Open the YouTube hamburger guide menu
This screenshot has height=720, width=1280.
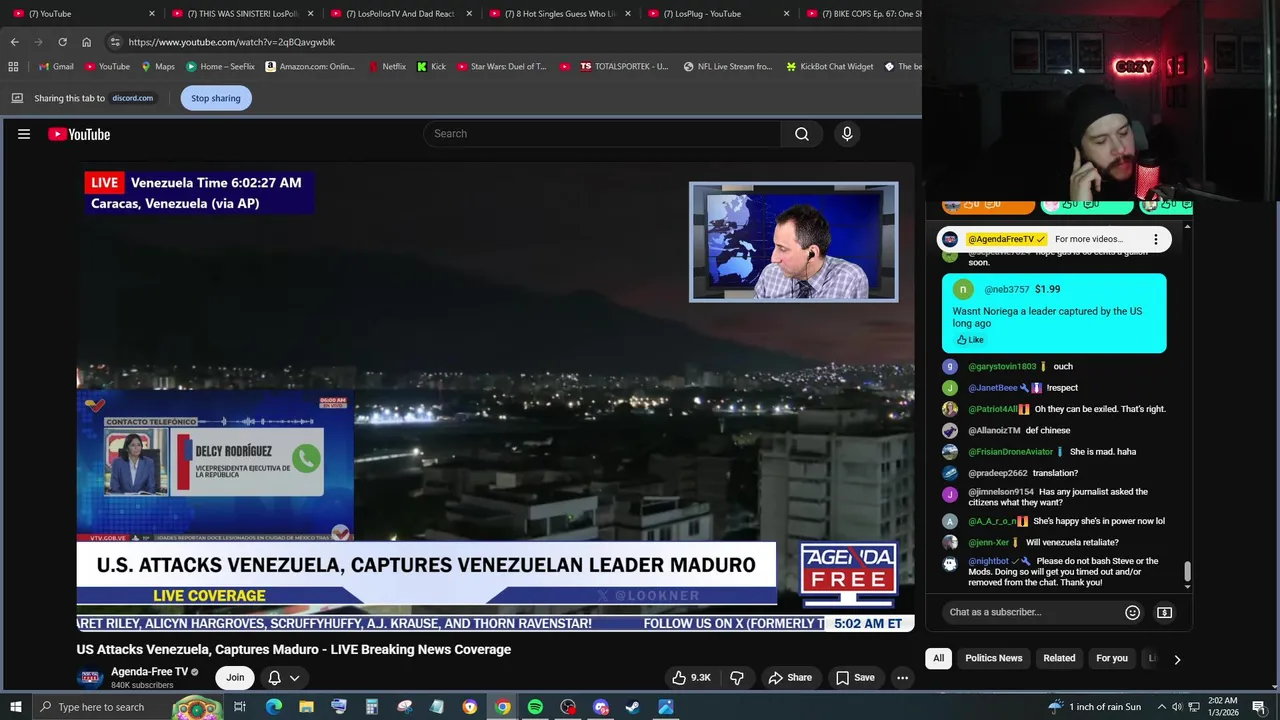point(24,134)
